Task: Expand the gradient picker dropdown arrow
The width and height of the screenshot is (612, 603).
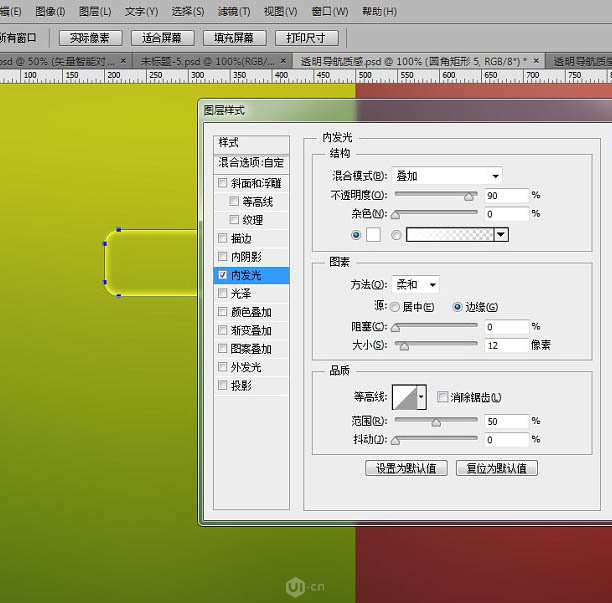Action: 501,235
